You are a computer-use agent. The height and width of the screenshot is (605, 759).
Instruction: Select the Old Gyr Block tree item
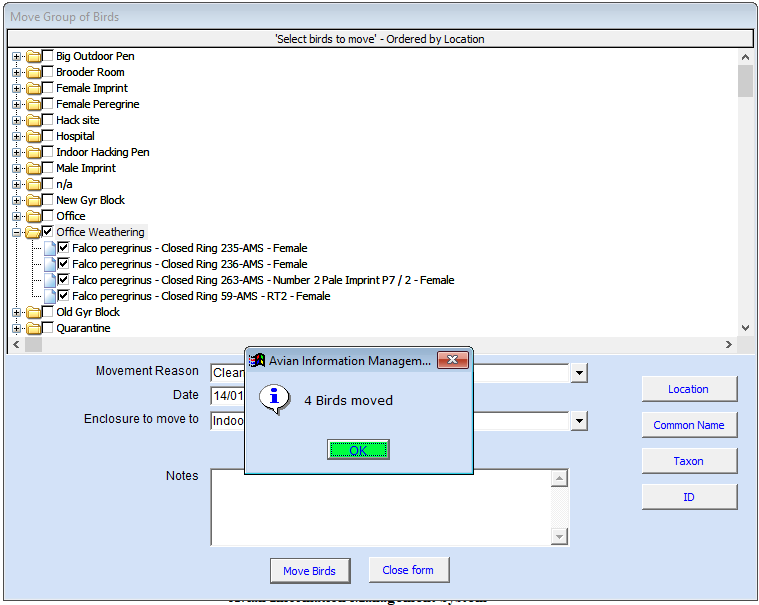(88, 312)
